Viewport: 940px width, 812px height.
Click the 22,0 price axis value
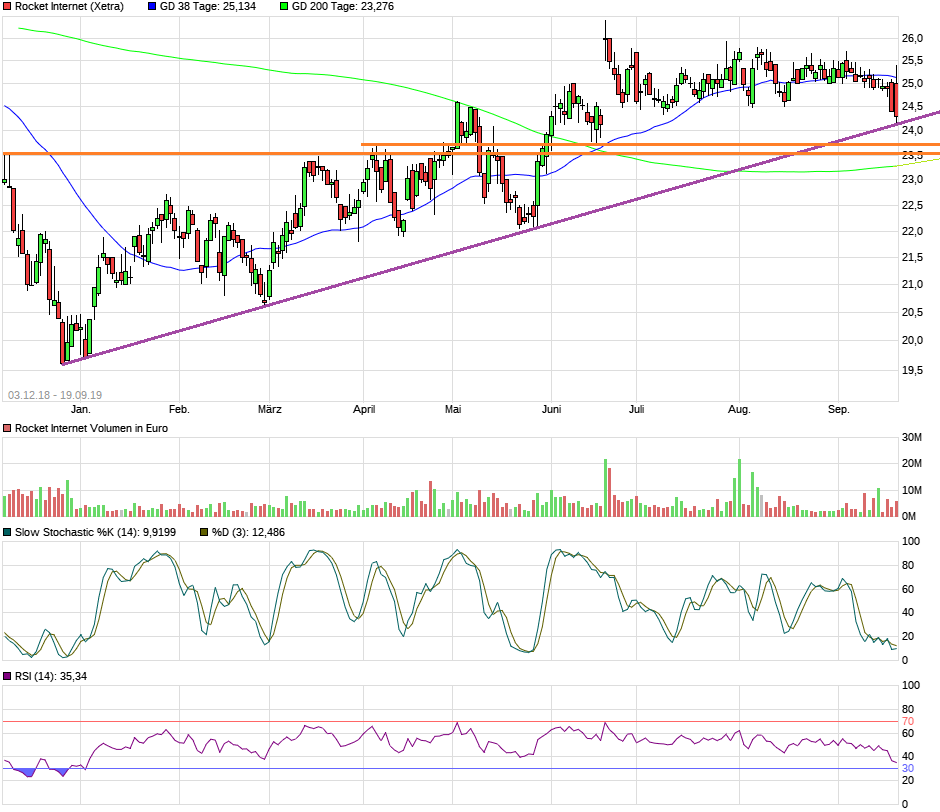tap(912, 232)
